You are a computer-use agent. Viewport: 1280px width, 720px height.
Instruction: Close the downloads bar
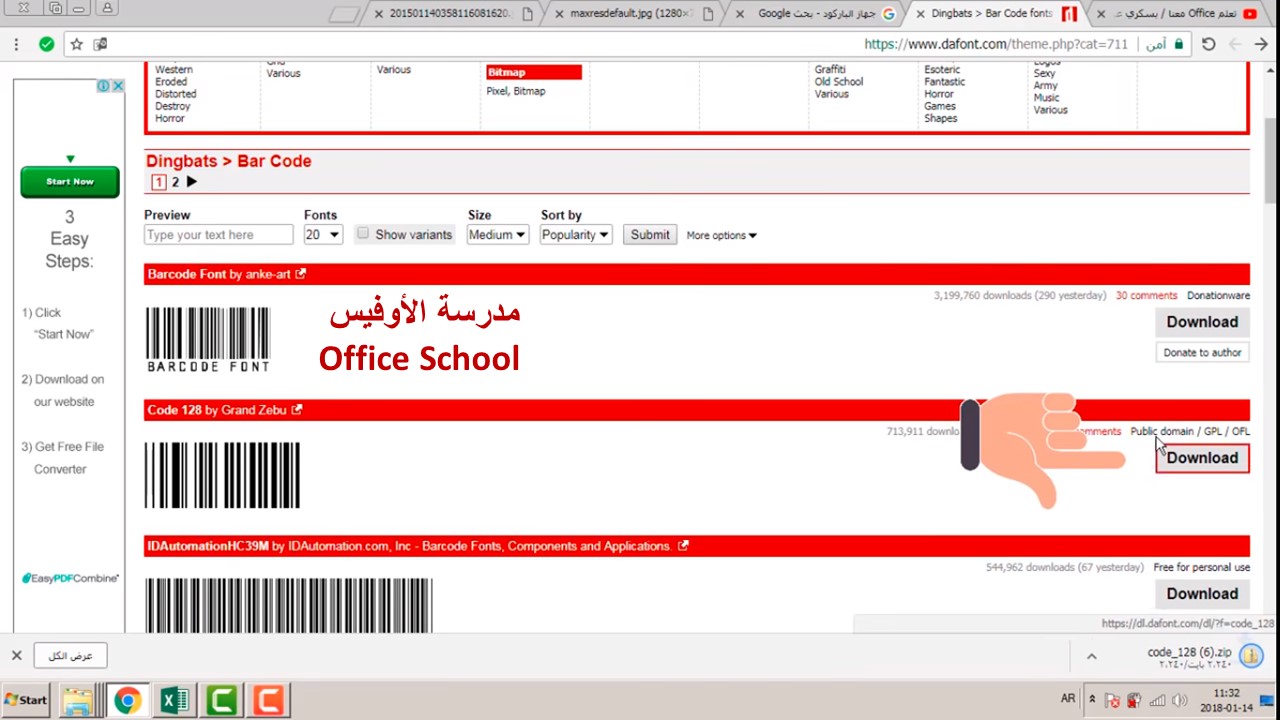16,656
